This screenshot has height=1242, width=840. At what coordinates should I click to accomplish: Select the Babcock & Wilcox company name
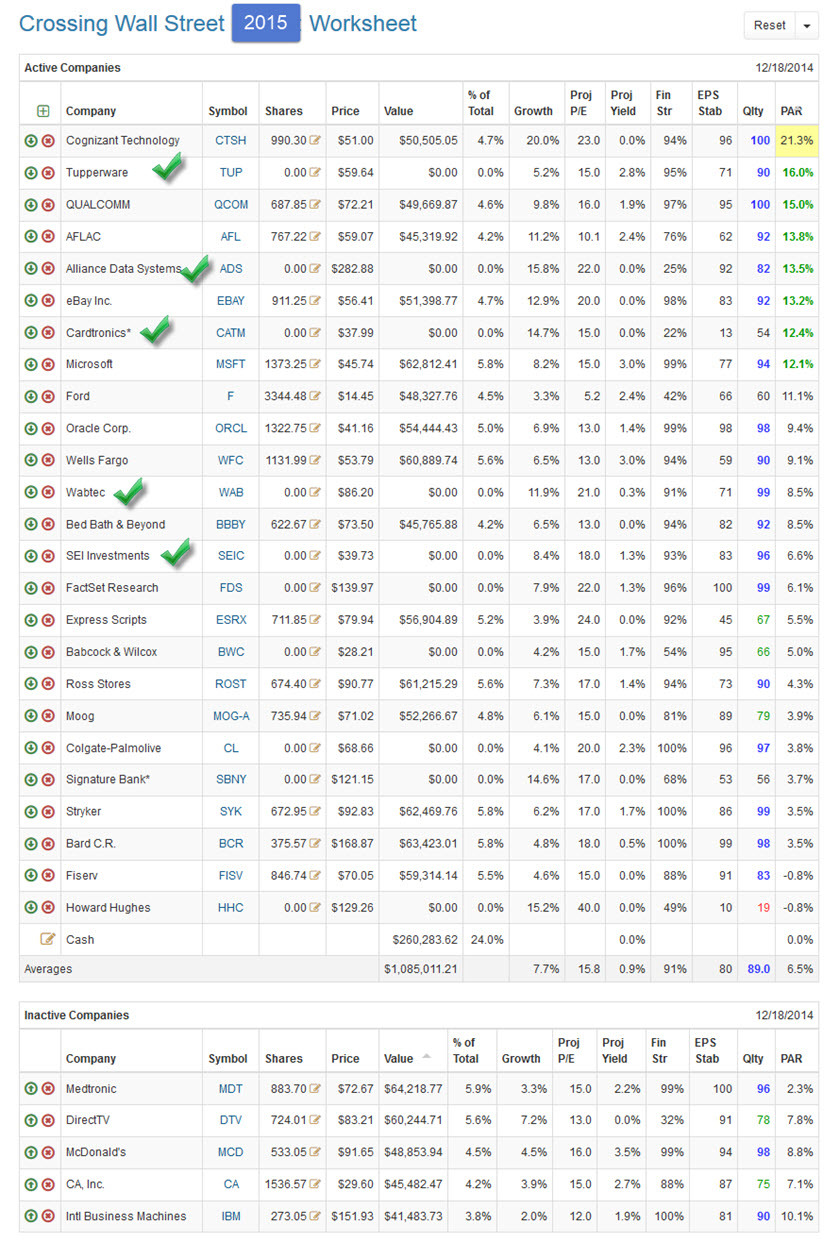(112, 652)
